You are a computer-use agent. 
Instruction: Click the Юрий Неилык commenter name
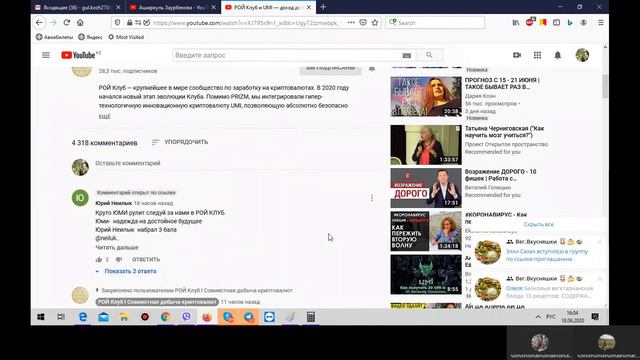click(113, 203)
